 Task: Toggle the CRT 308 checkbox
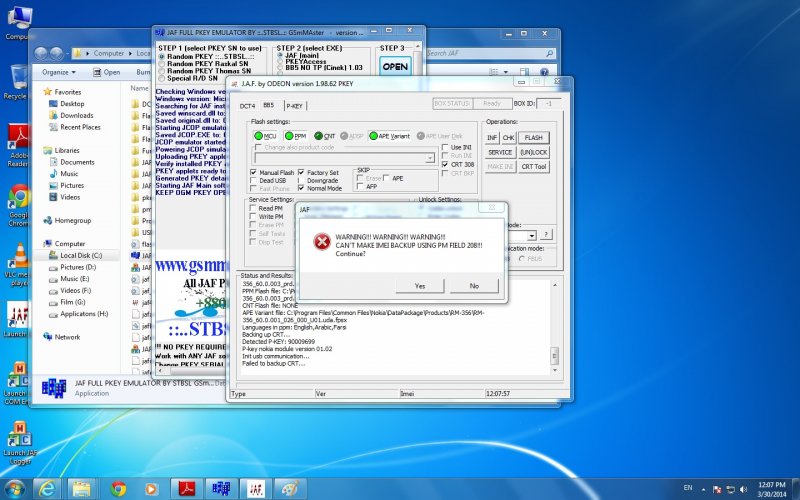445,164
